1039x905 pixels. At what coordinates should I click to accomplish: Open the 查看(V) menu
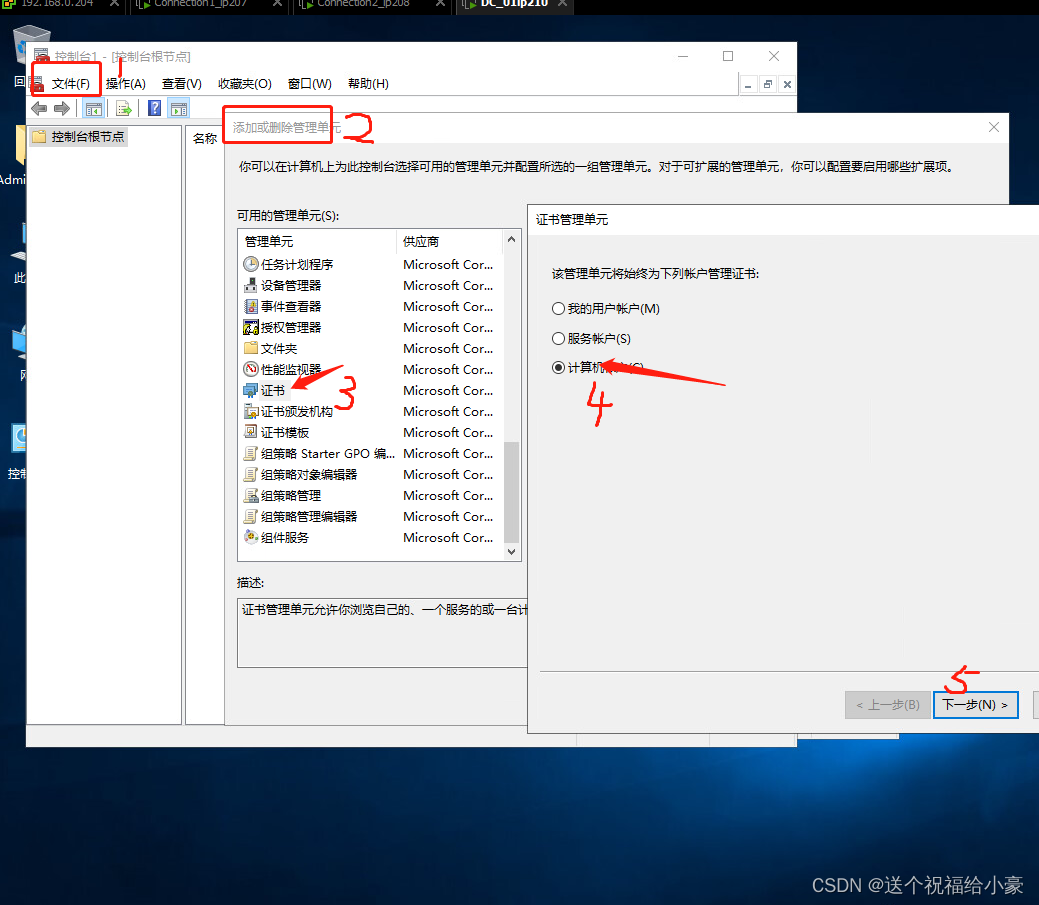[182, 84]
